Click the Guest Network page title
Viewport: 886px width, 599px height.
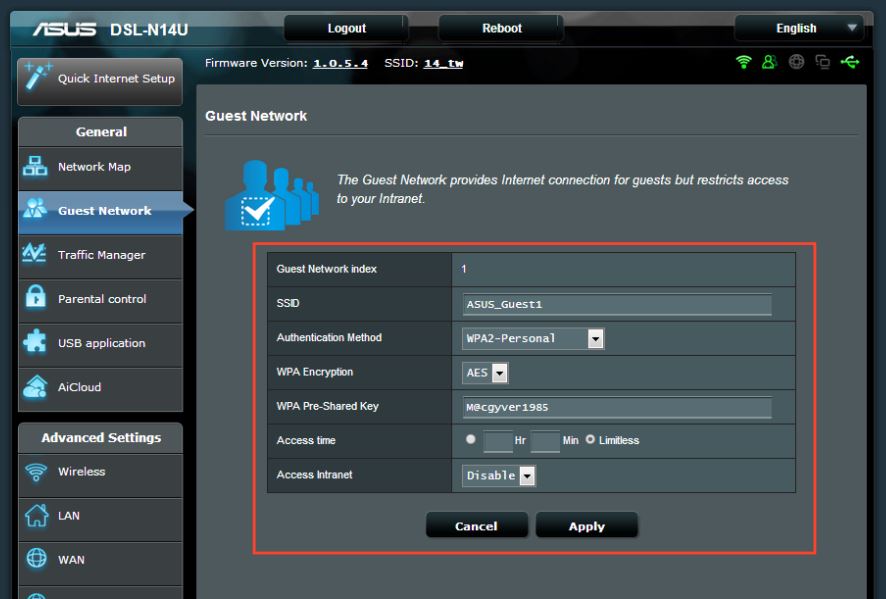click(x=256, y=116)
